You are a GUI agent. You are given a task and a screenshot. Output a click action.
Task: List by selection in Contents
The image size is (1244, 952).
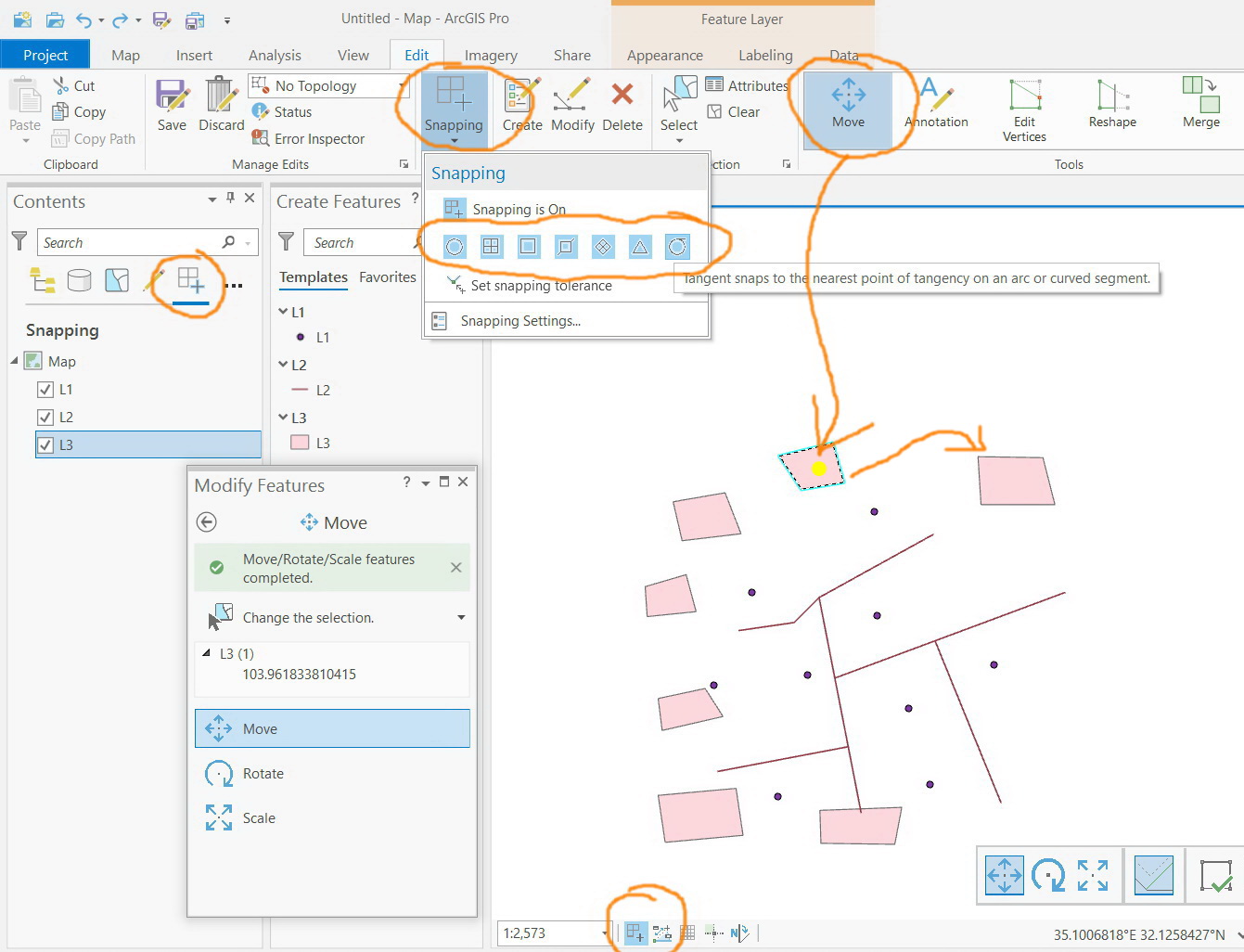tap(117, 279)
